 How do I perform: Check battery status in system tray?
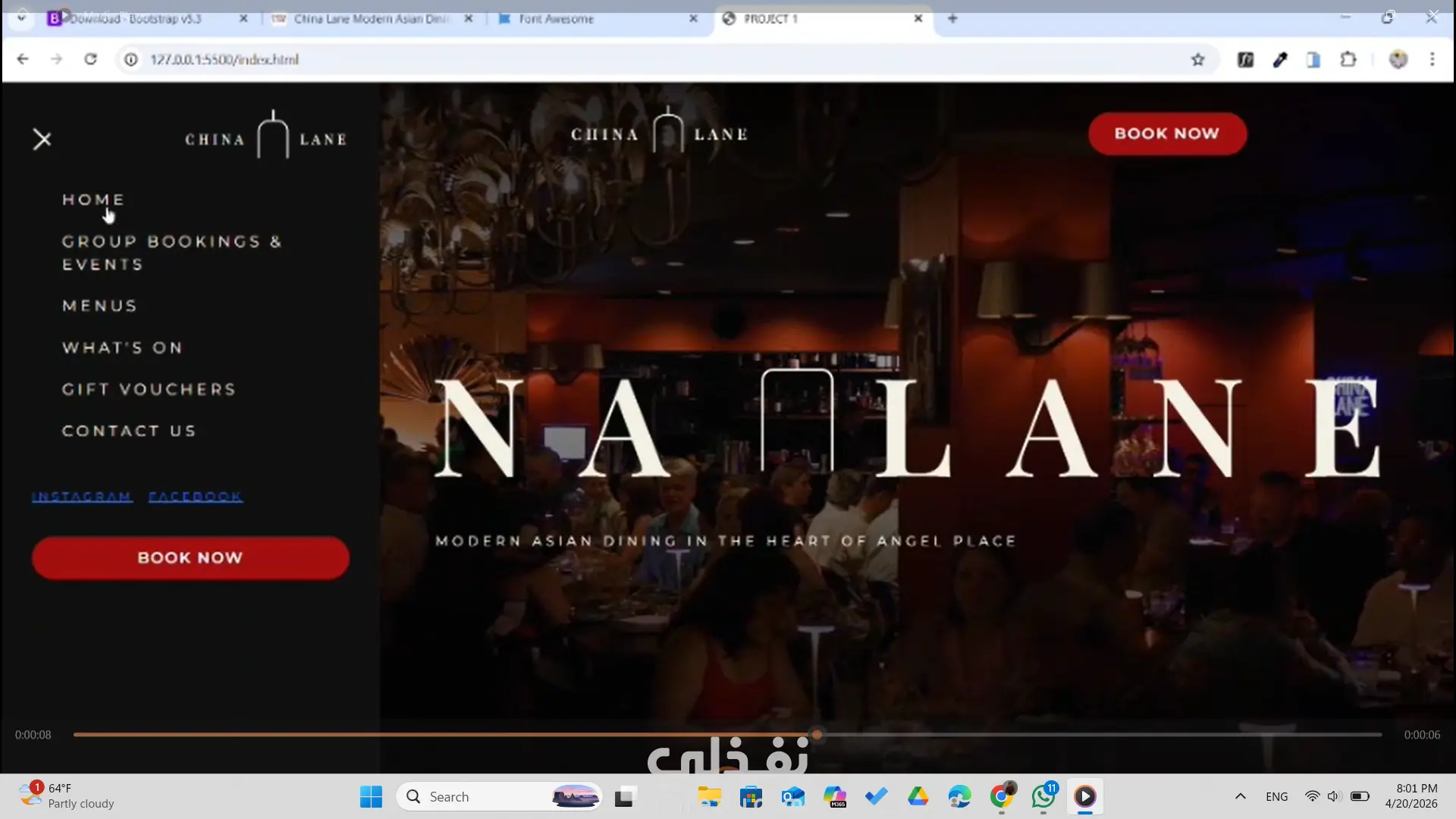pos(1360,797)
